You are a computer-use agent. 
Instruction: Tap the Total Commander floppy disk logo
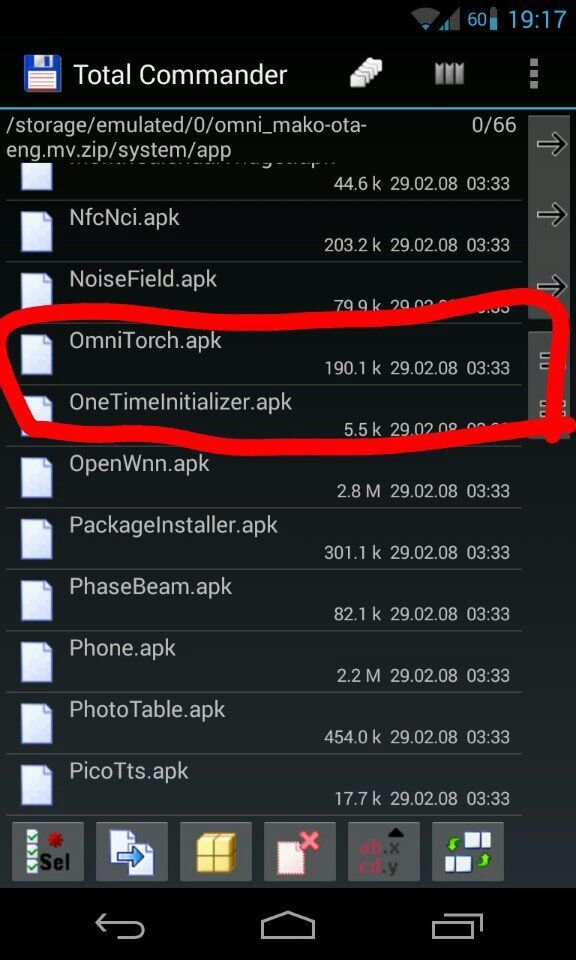click(42, 73)
